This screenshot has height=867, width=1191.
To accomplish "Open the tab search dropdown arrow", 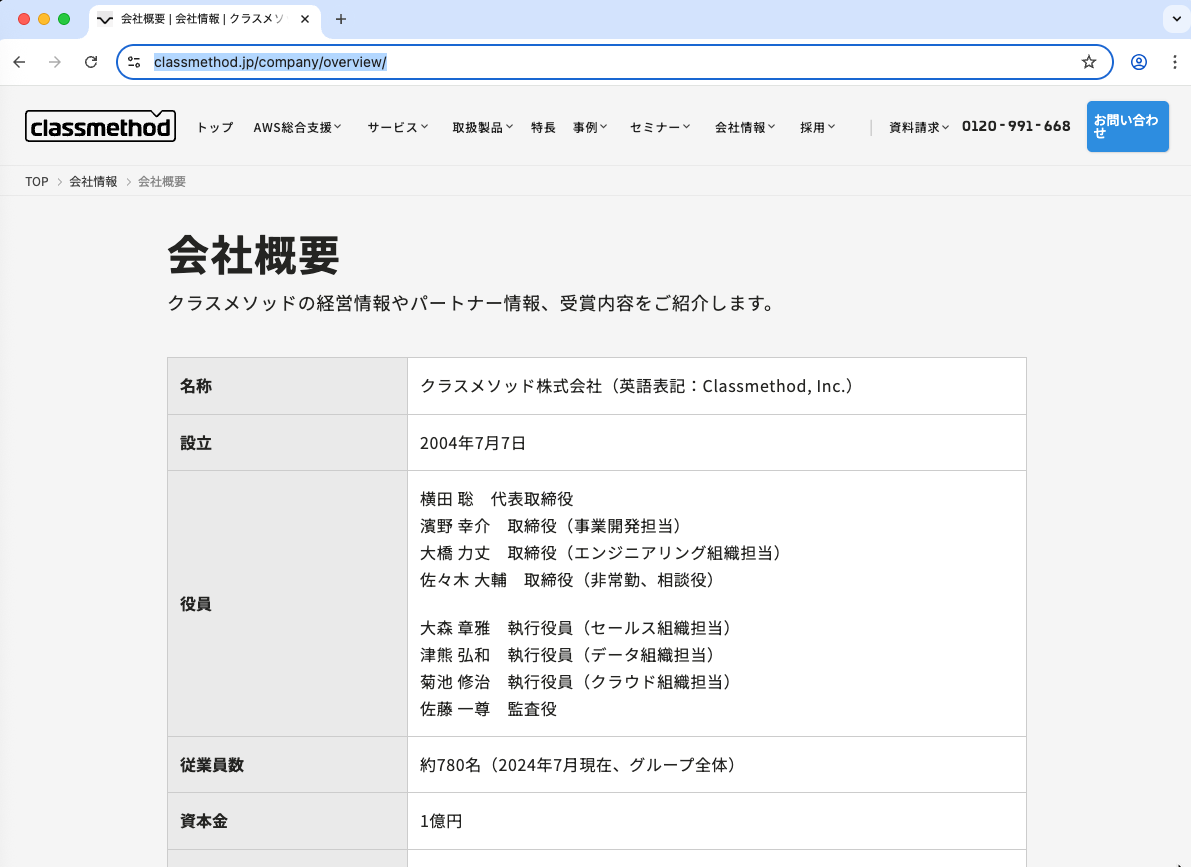I will (x=1176, y=19).
